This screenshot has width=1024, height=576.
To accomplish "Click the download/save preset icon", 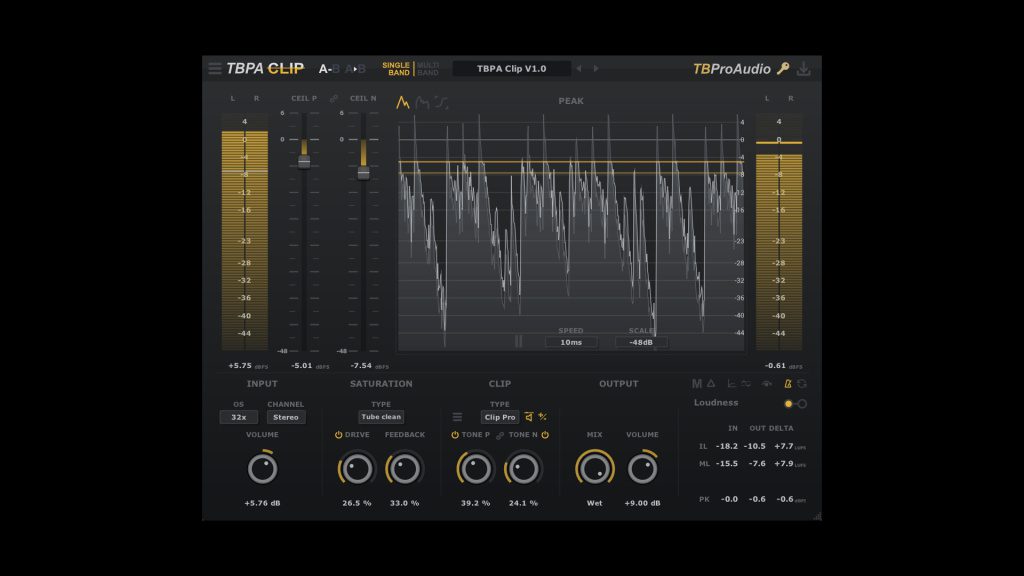I will [803, 68].
